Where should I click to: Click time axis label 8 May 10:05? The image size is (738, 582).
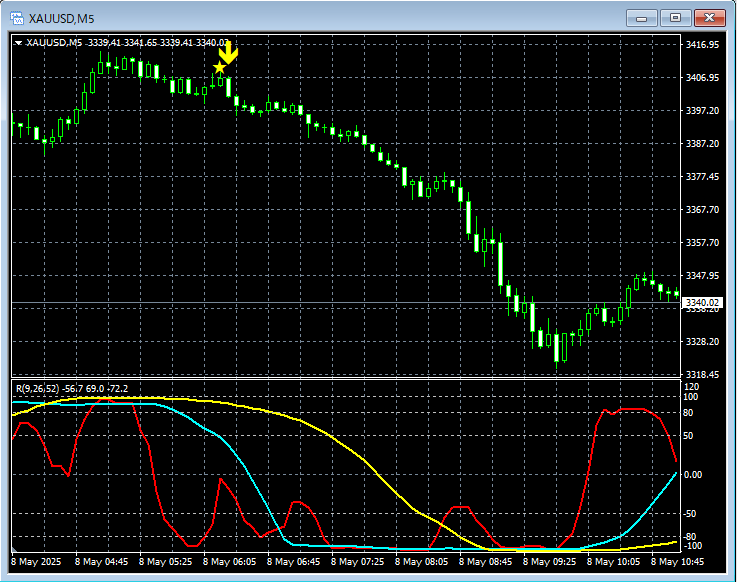[x=613, y=562]
